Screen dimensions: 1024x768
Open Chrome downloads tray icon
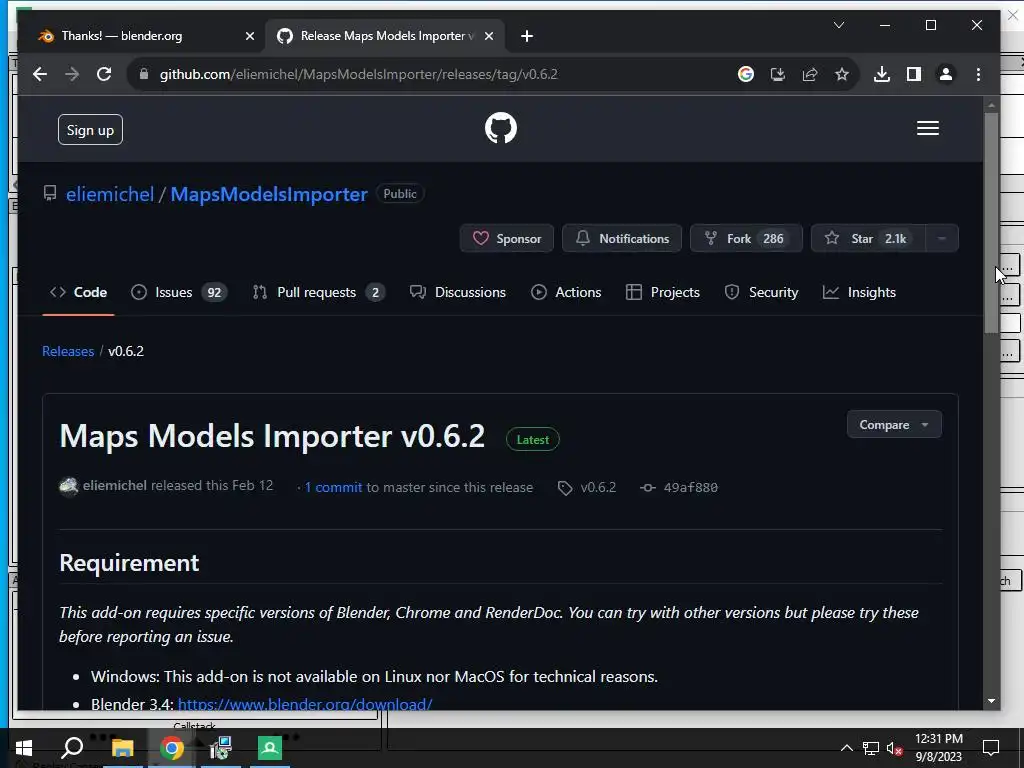coord(882,74)
